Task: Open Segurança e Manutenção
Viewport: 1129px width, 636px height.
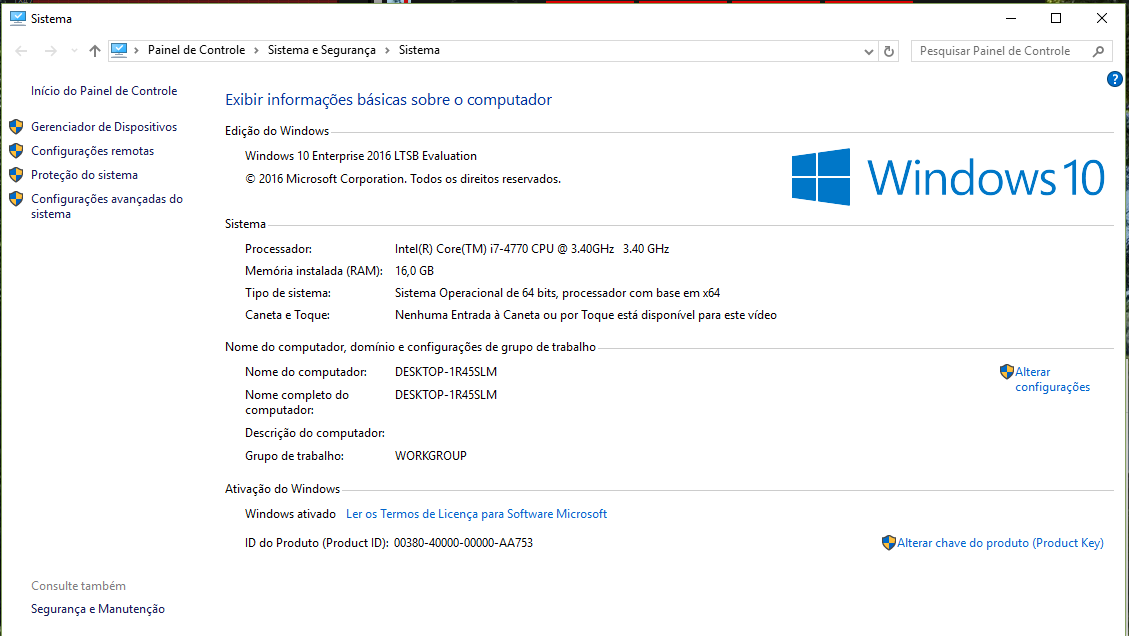Action: tap(98, 609)
